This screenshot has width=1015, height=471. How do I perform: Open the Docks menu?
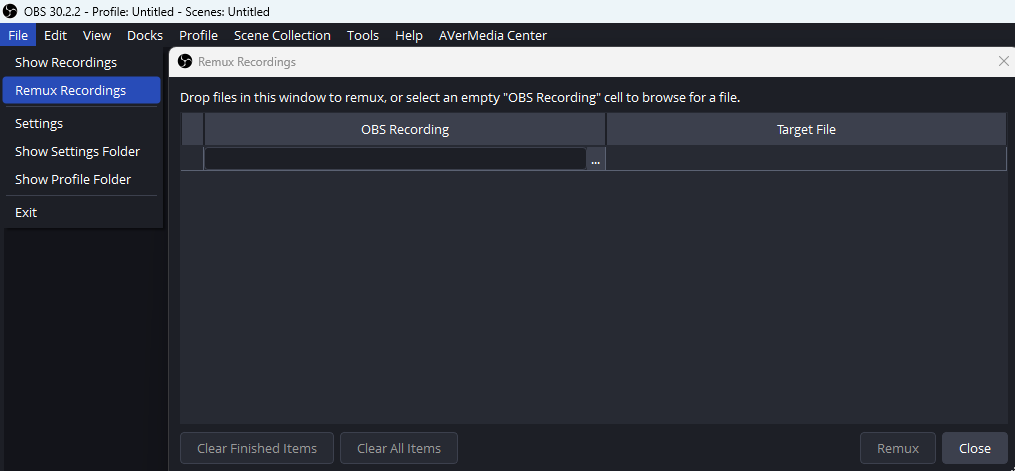coord(145,35)
